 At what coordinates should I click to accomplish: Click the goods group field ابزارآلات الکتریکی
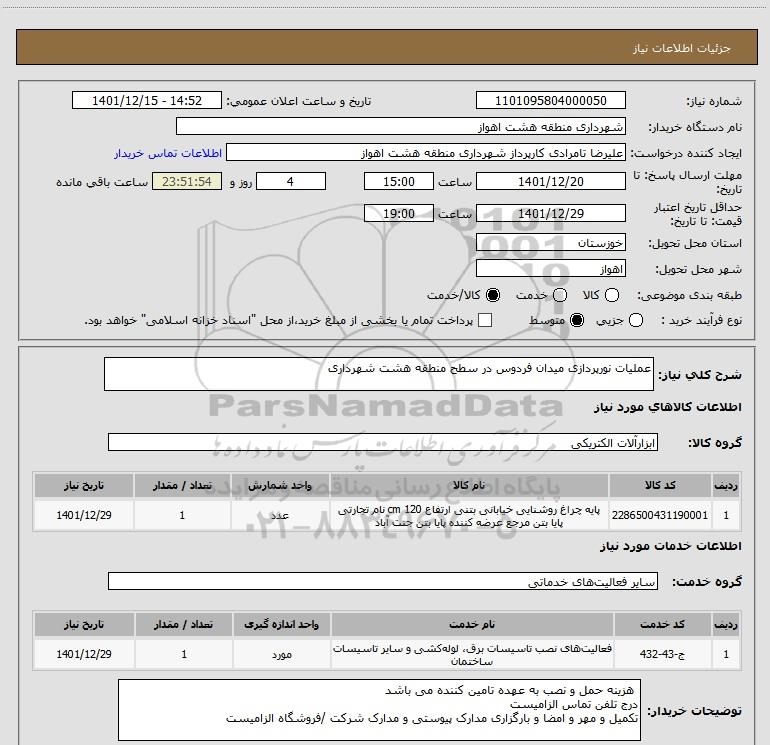tap(383, 442)
